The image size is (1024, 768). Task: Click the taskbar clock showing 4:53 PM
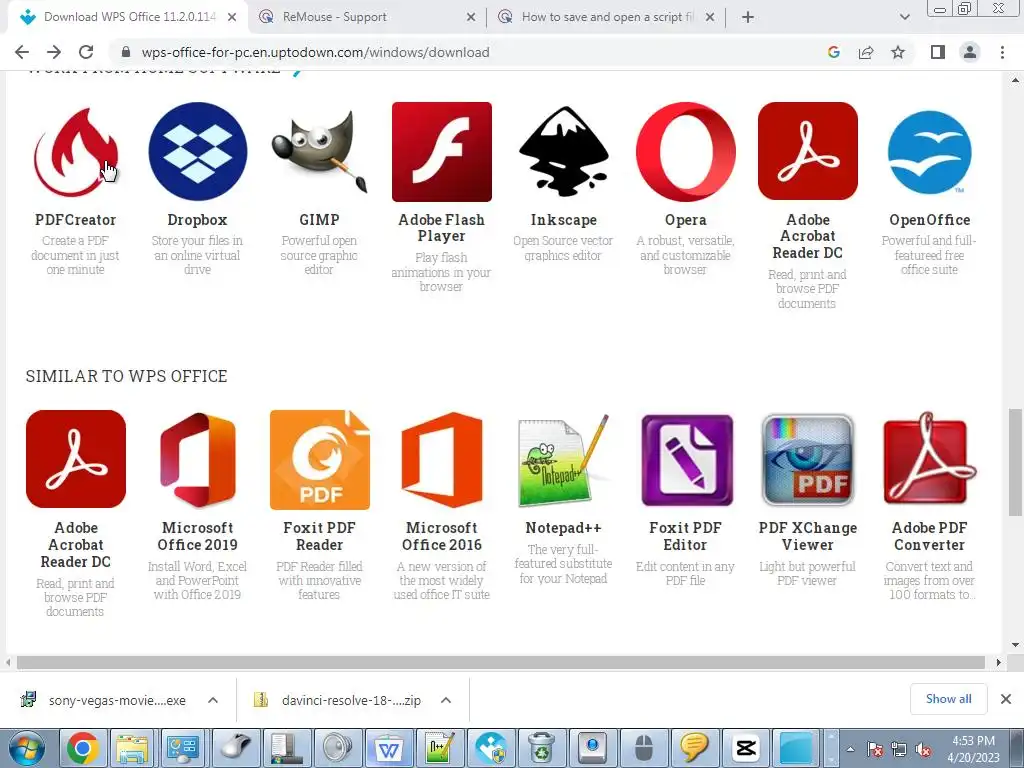point(973,749)
